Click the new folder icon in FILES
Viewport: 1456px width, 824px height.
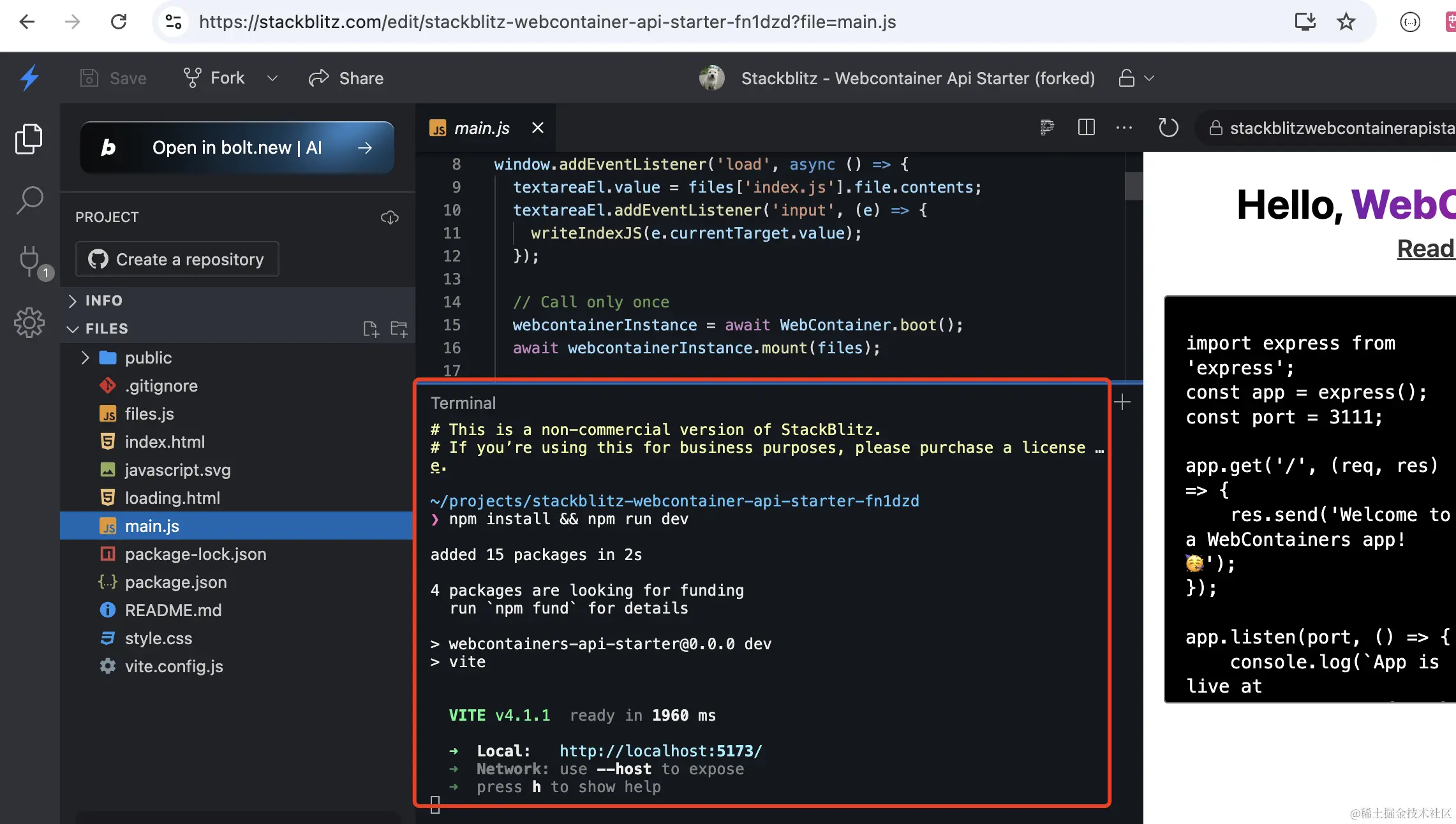coord(399,329)
